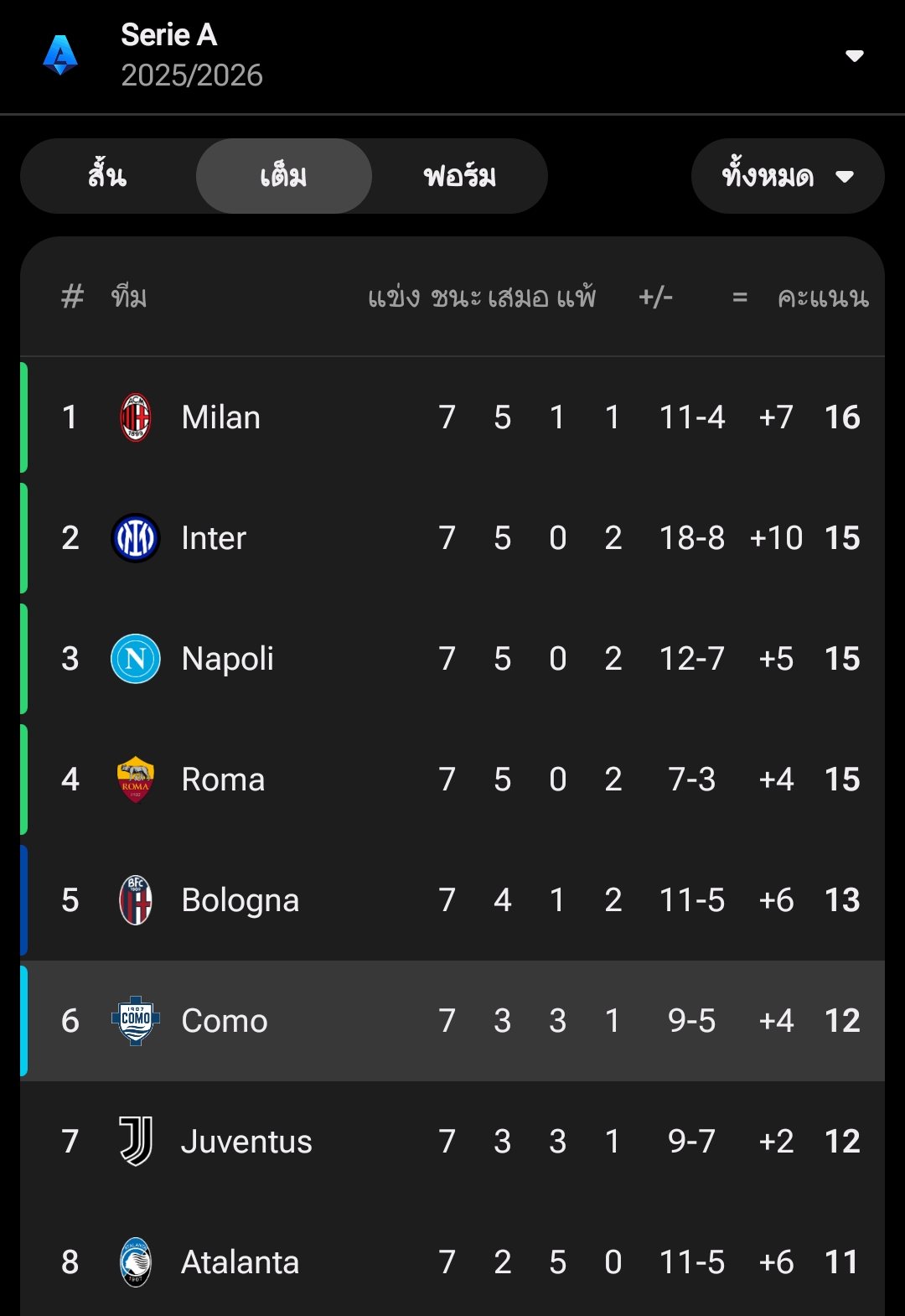Expand the season selector arrow at top
Image resolution: width=905 pixels, height=1316 pixels.
pos(855,56)
